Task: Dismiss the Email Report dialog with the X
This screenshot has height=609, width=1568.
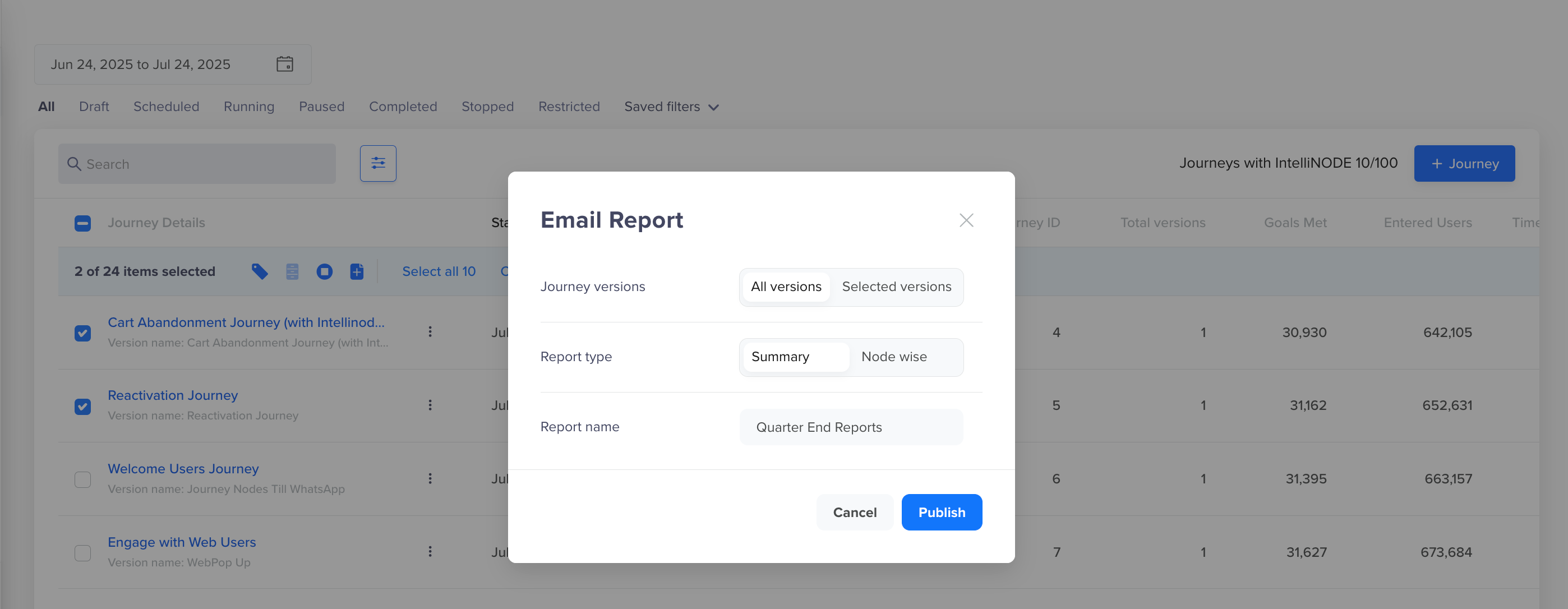Action: 966,220
